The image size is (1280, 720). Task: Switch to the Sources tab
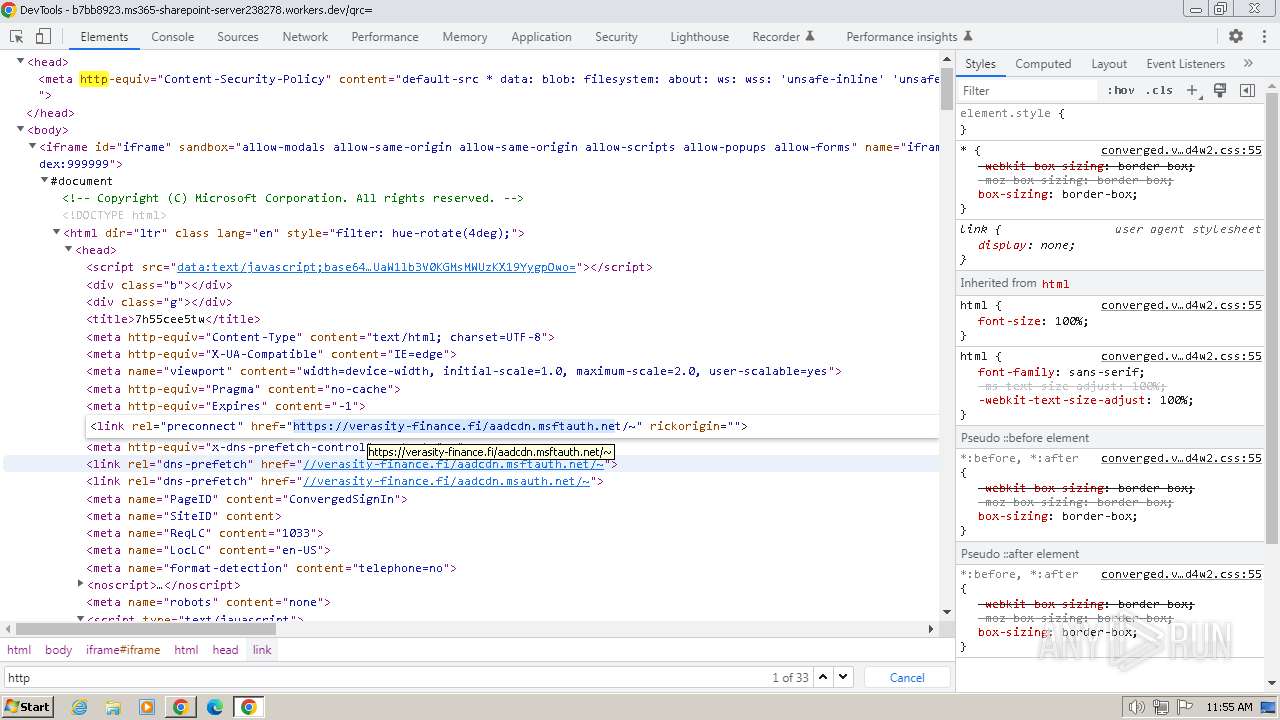[x=238, y=36]
